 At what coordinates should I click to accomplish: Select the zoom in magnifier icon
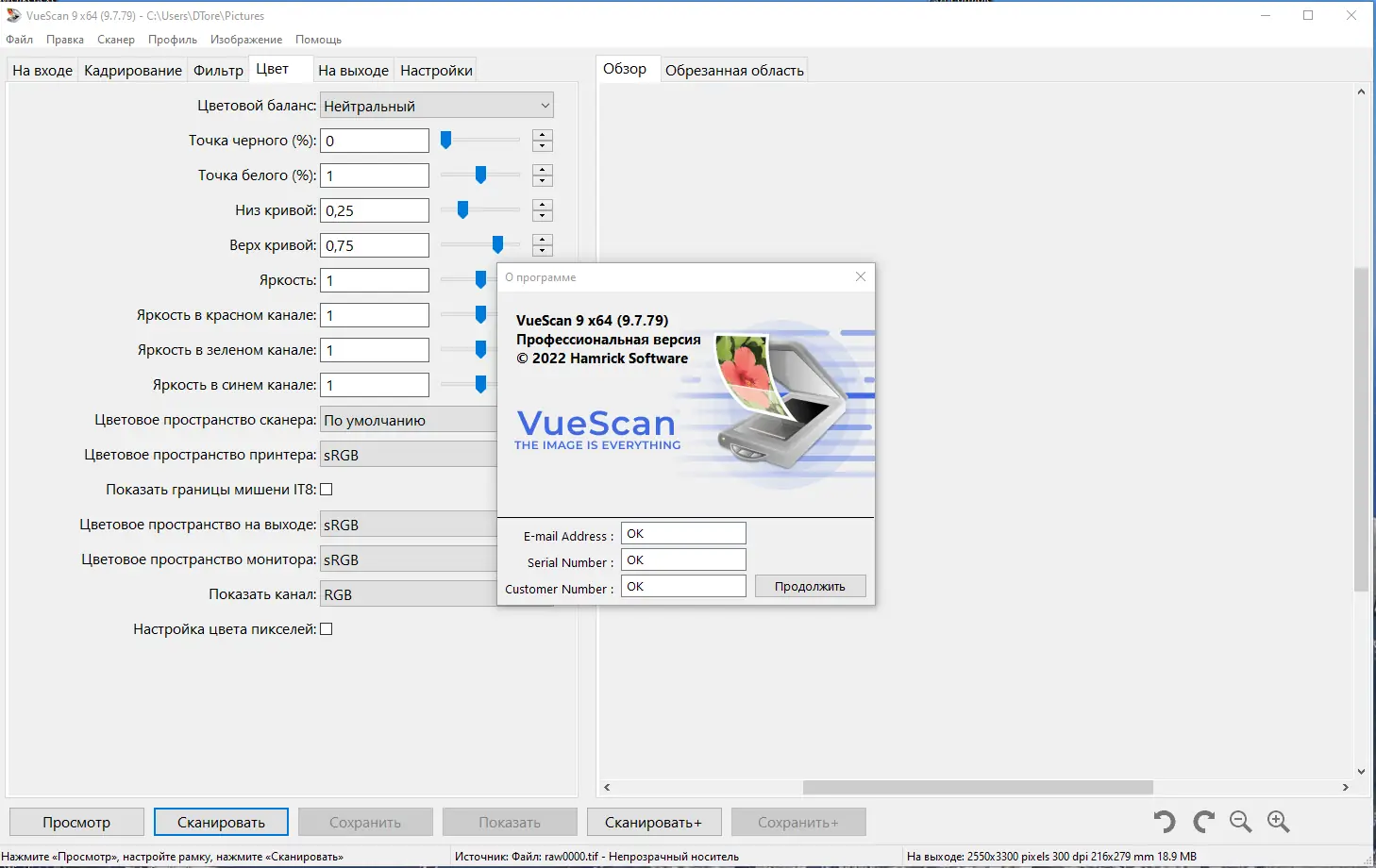[x=1279, y=821]
